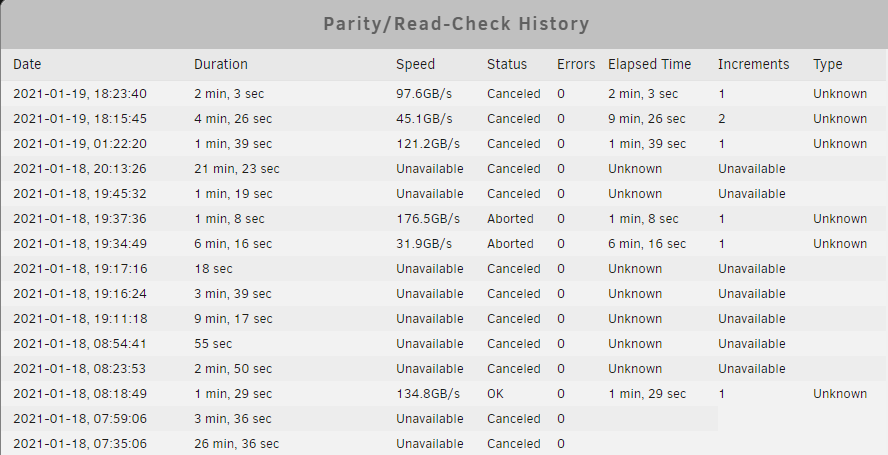Click the Status column header
This screenshot has height=455, width=888.
(507, 64)
